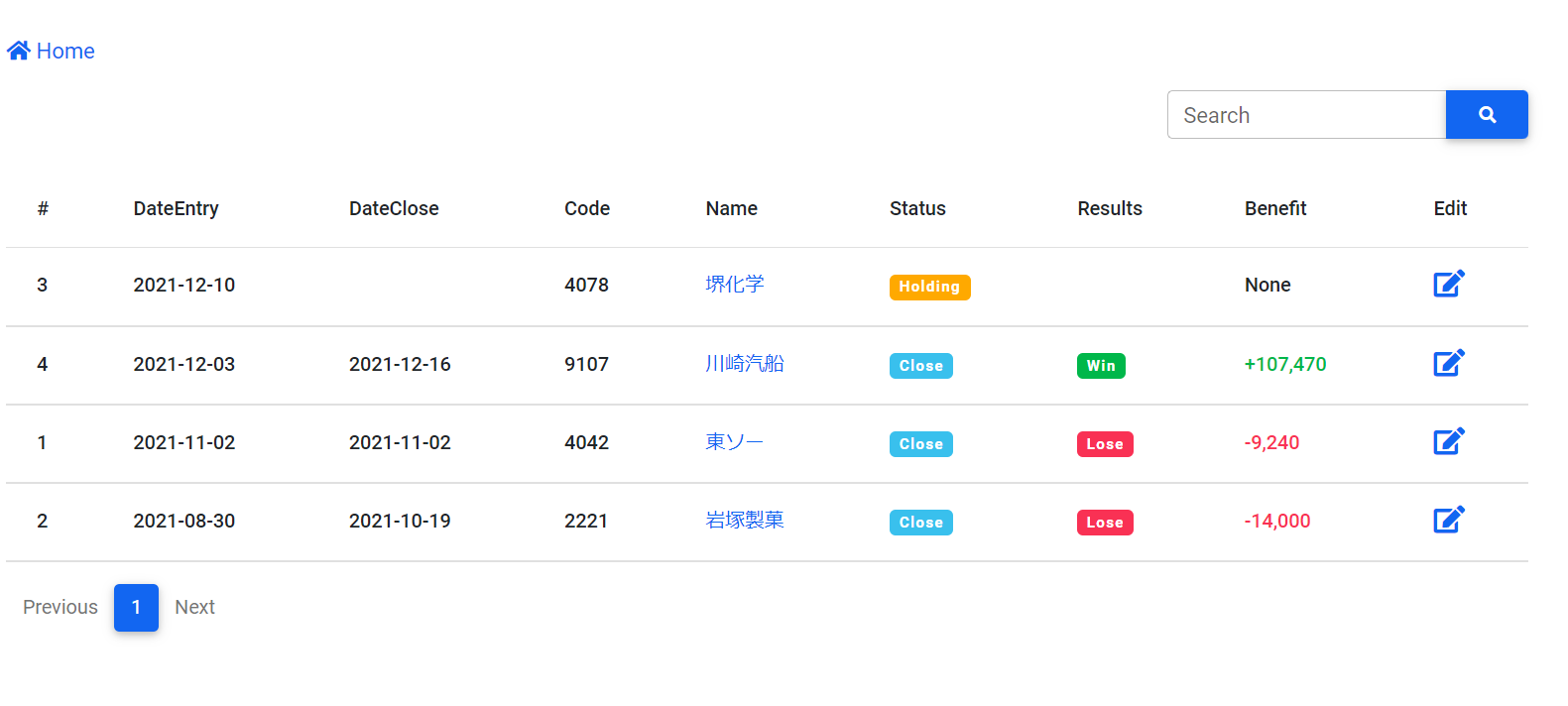Click stock code 4078
The image size is (1568, 706).
[x=586, y=285]
